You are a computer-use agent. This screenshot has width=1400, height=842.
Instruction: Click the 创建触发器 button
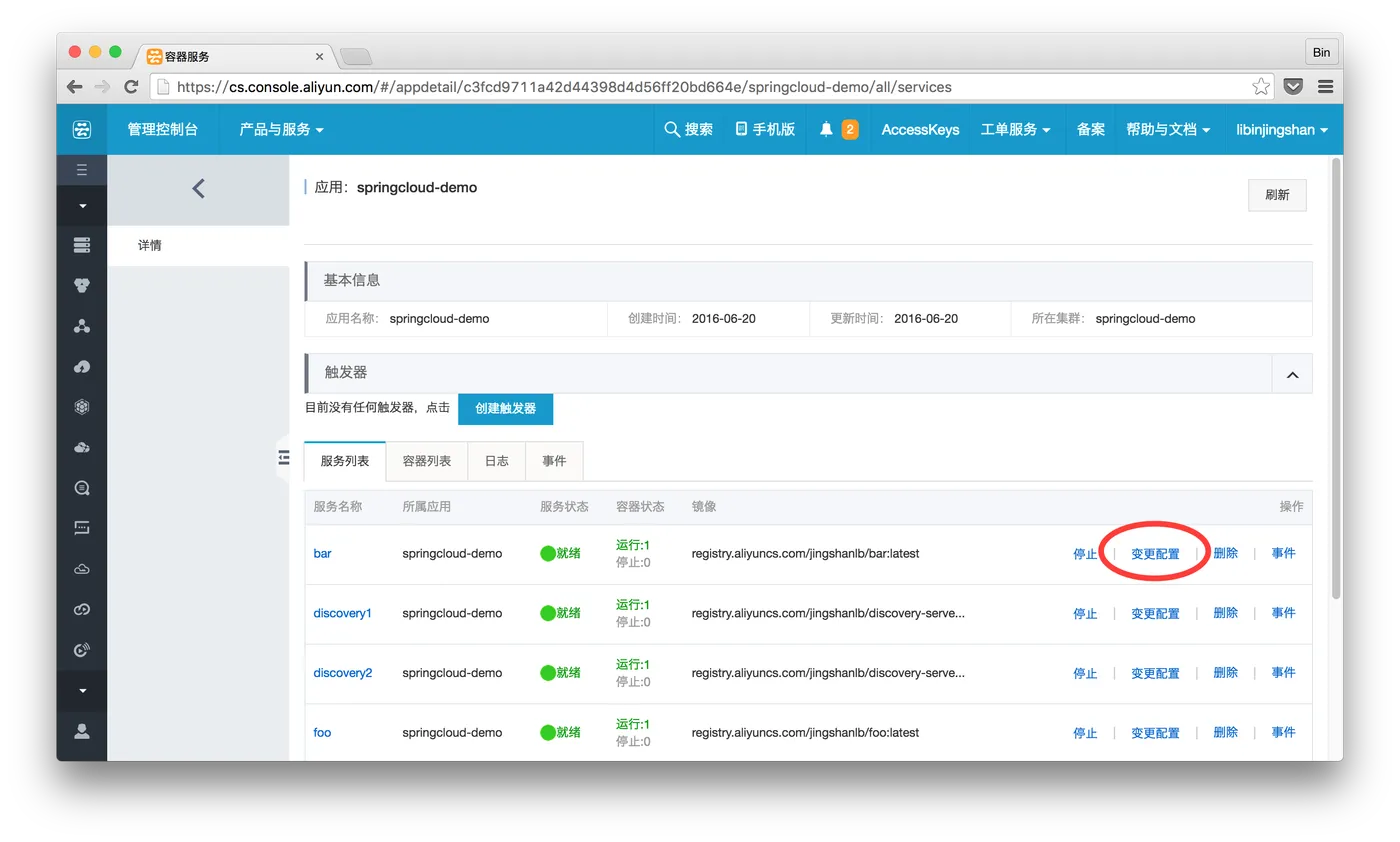505,409
